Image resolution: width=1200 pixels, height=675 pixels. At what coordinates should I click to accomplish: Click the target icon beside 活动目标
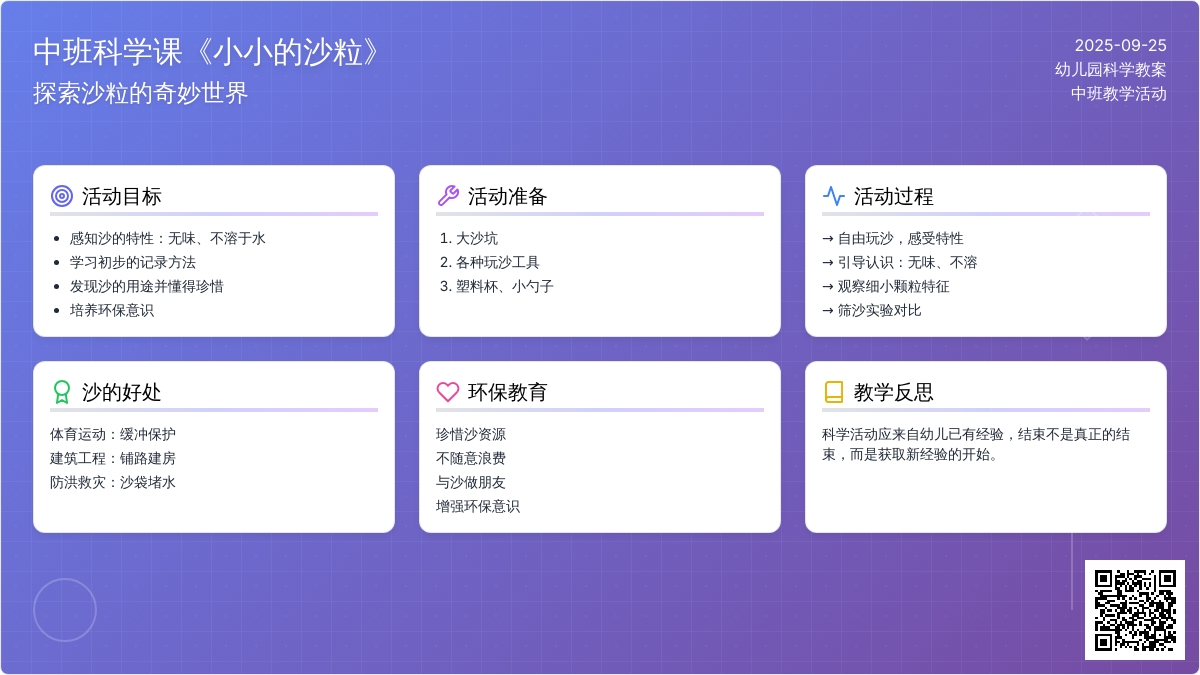tap(62, 196)
